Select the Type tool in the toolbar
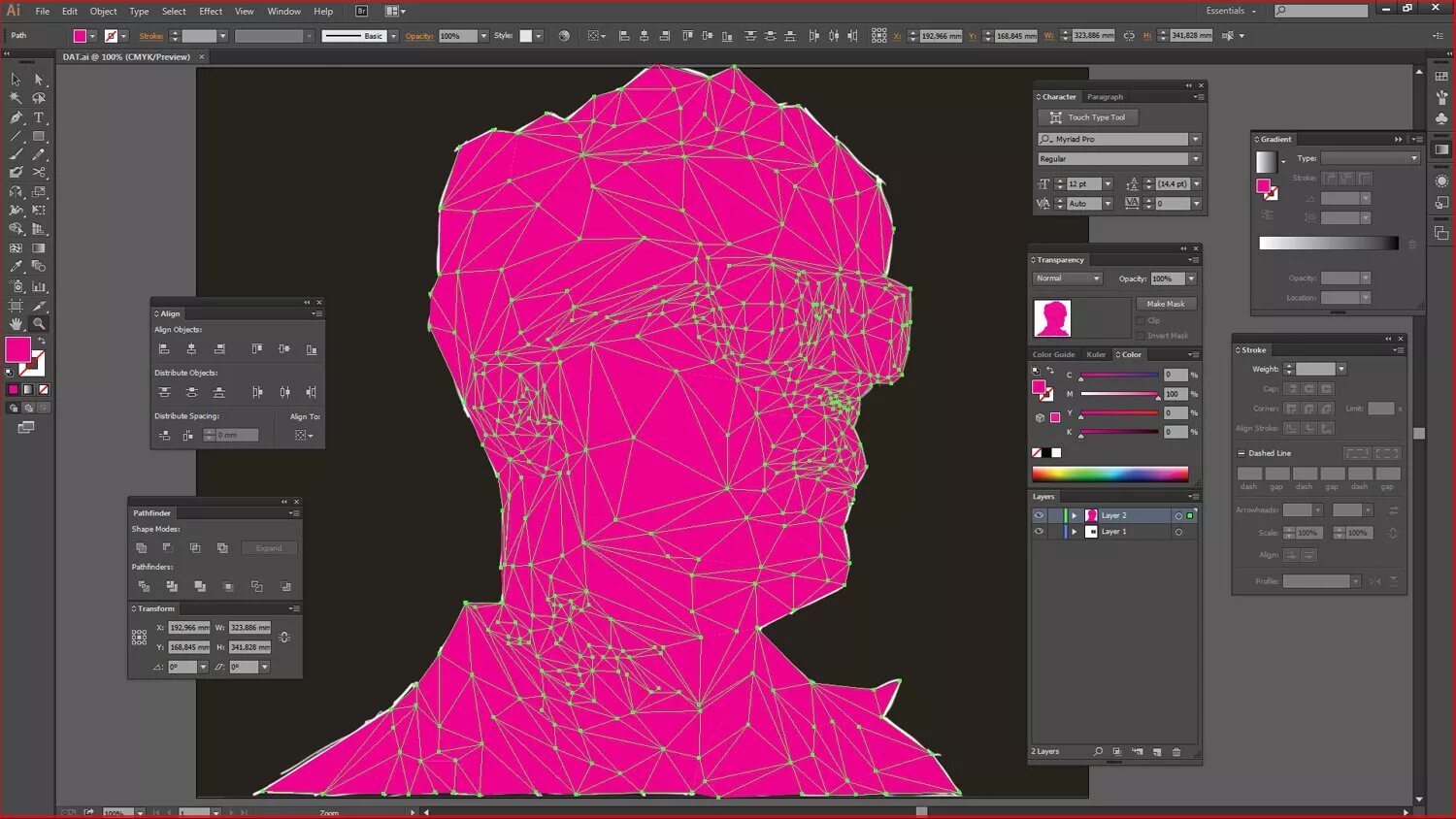Screen dimensions: 1456x819 tap(37, 118)
